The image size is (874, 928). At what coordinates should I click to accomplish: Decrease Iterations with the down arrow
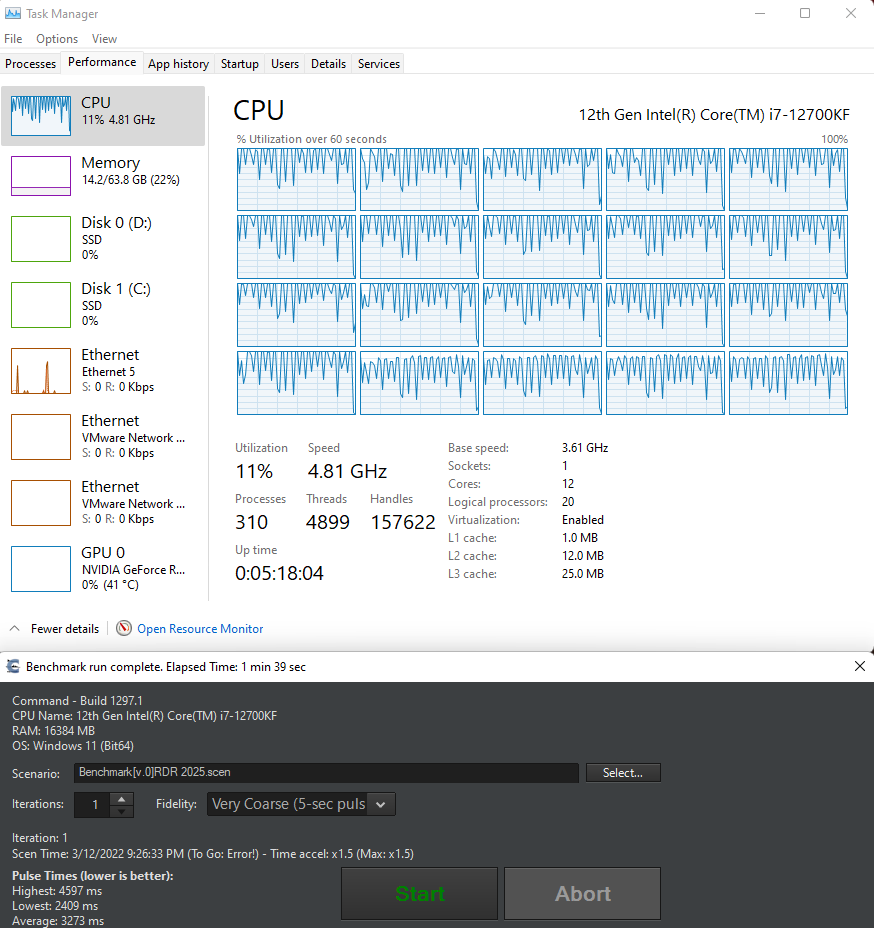pyautogui.click(x=121, y=811)
